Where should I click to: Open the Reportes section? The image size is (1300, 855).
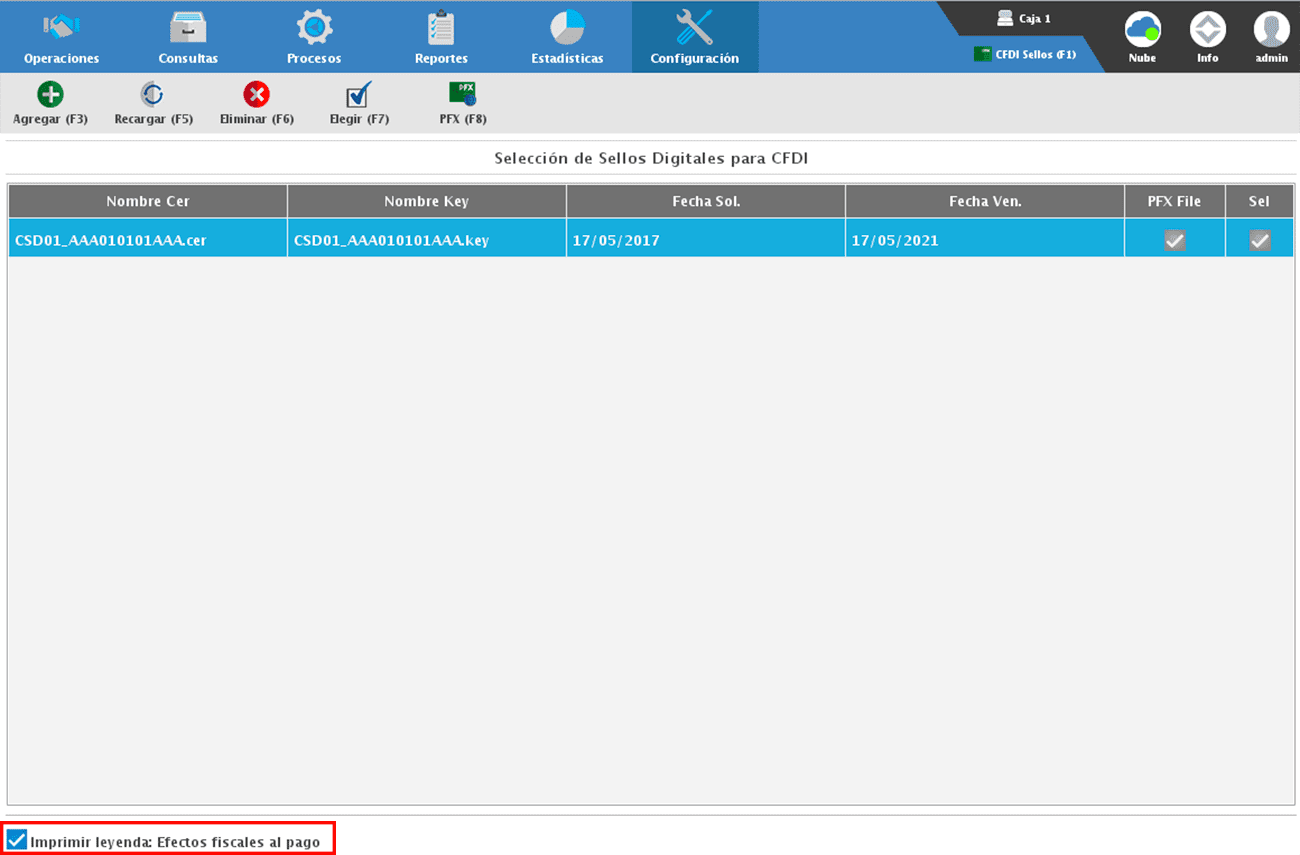tap(441, 37)
